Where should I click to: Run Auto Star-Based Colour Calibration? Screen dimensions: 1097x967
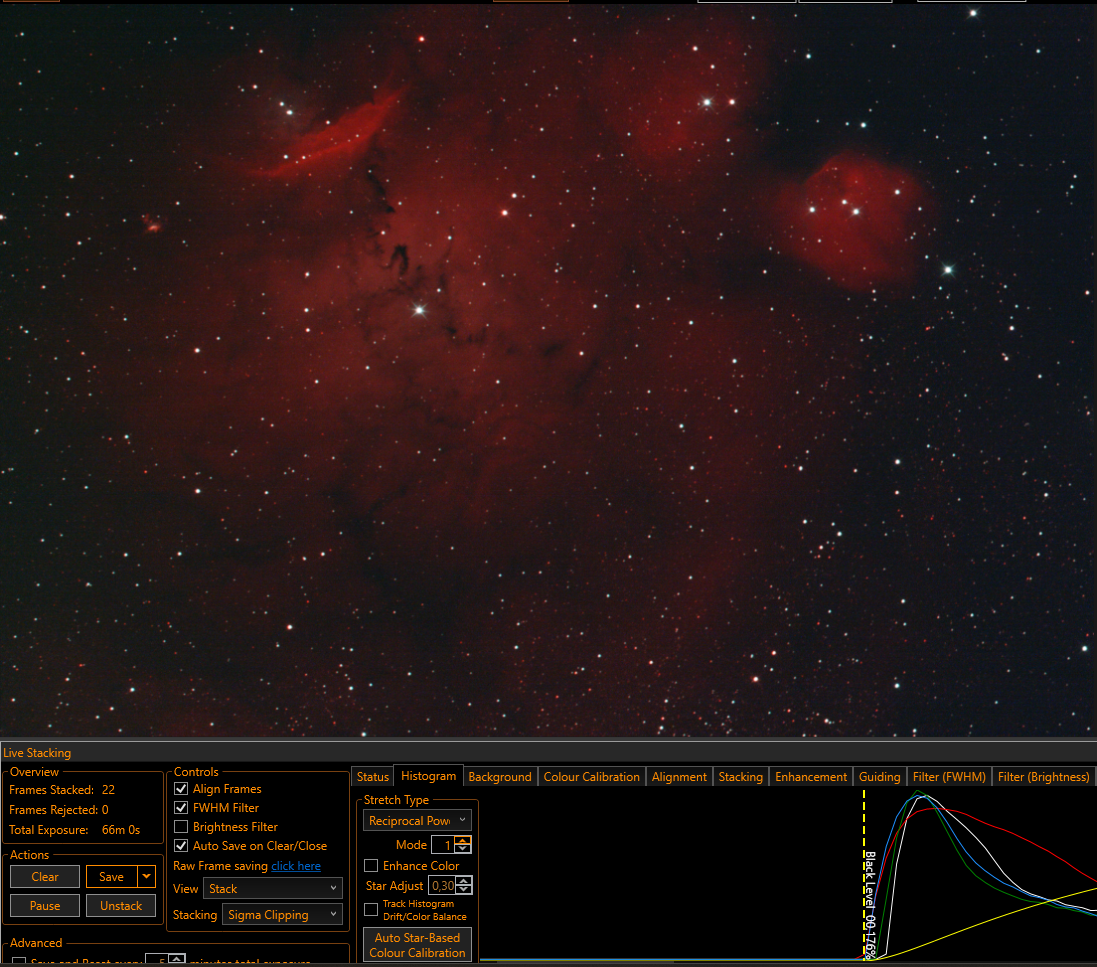(x=417, y=945)
